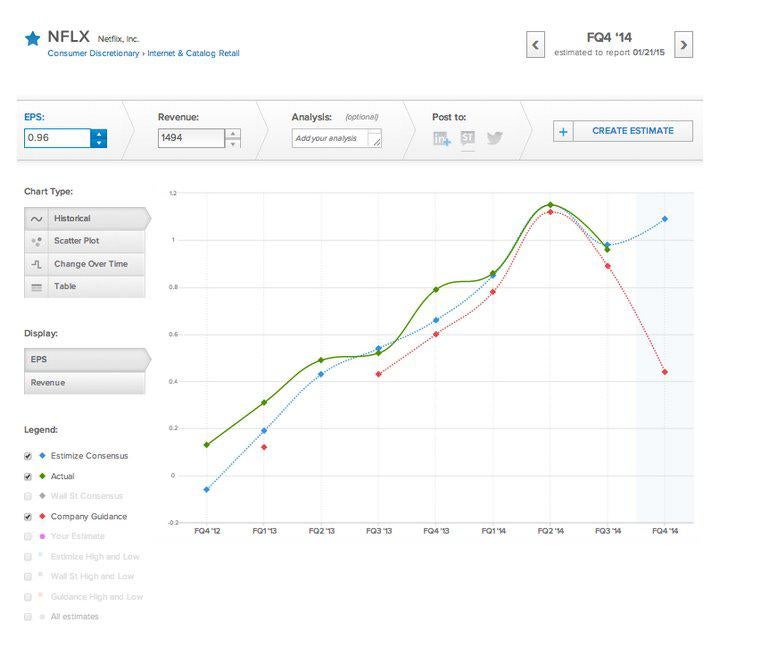Click the Change Over Time step icon
The height and width of the screenshot is (651, 776).
(x=36, y=264)
